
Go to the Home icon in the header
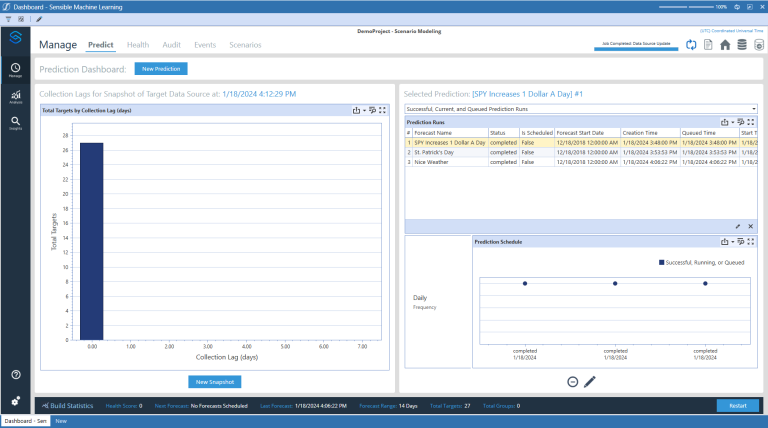click(x=725, y=45)
